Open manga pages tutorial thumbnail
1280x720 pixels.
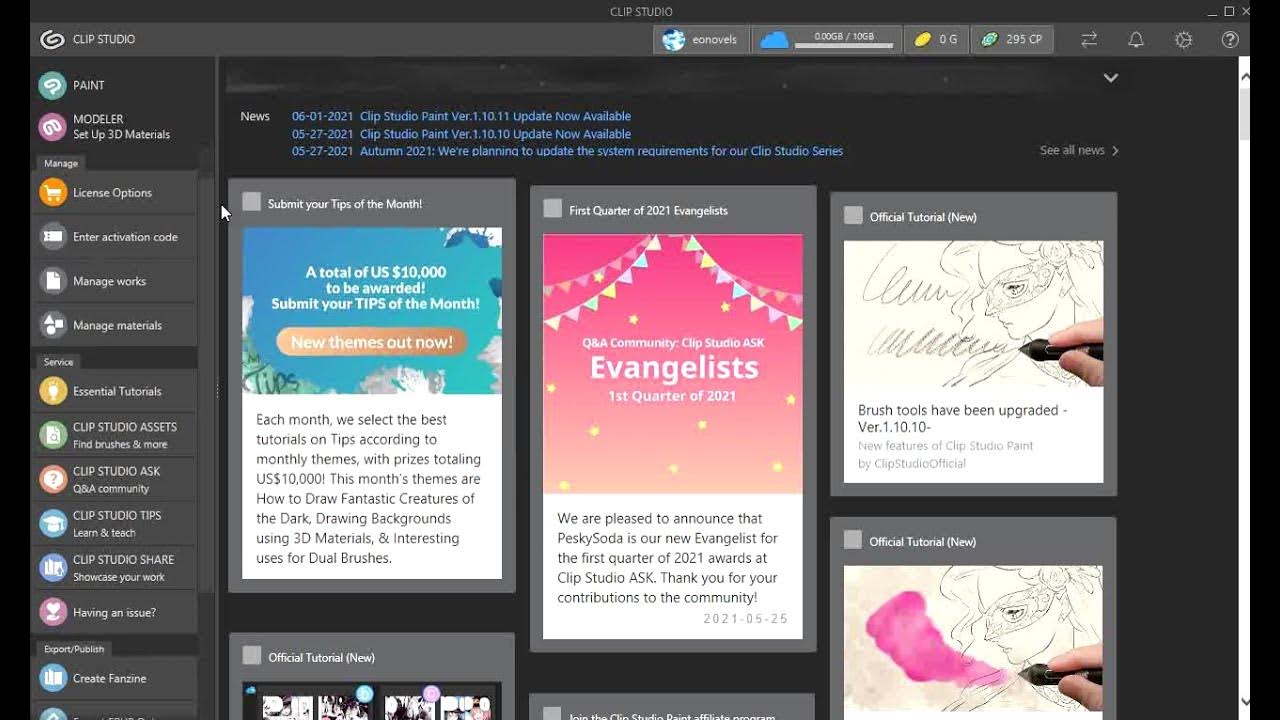click(372, 700)
